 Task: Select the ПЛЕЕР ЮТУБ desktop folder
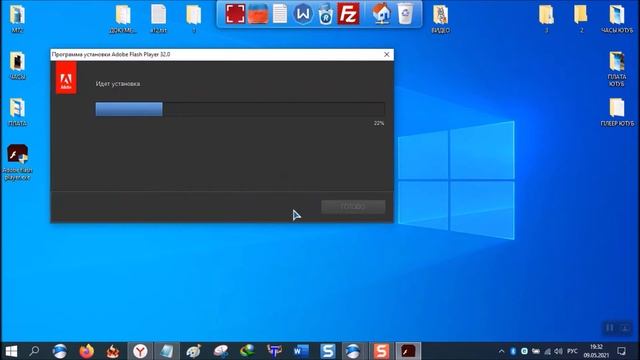(x=617, y=112)
